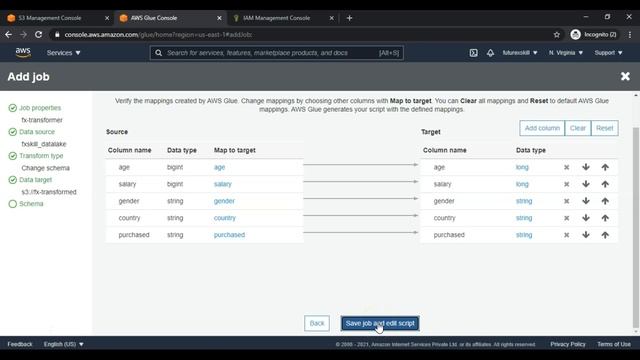Change purchased map to target link
The height and width of the screenshot is (360, 640).
(229, 235)
